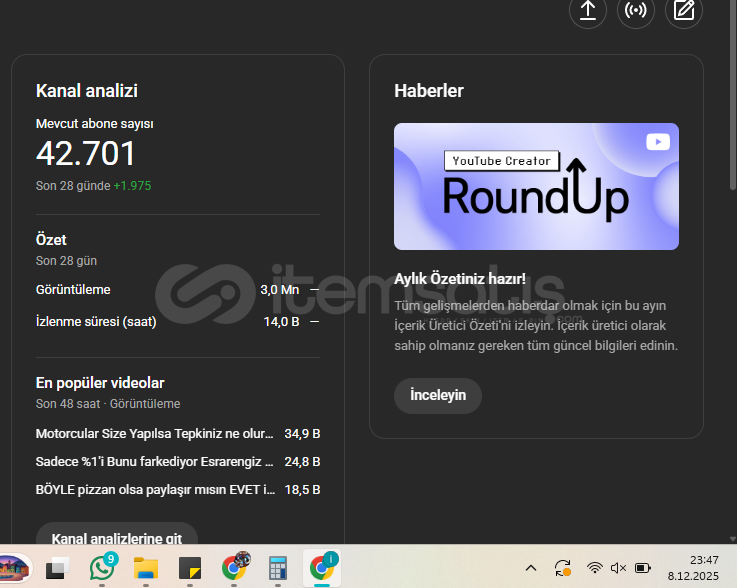The height and width of the screenshot is (588, 737).
Task: Open Chrome with profile picture in taskbar
Action: pyautogui.click(x=234, y=568)
